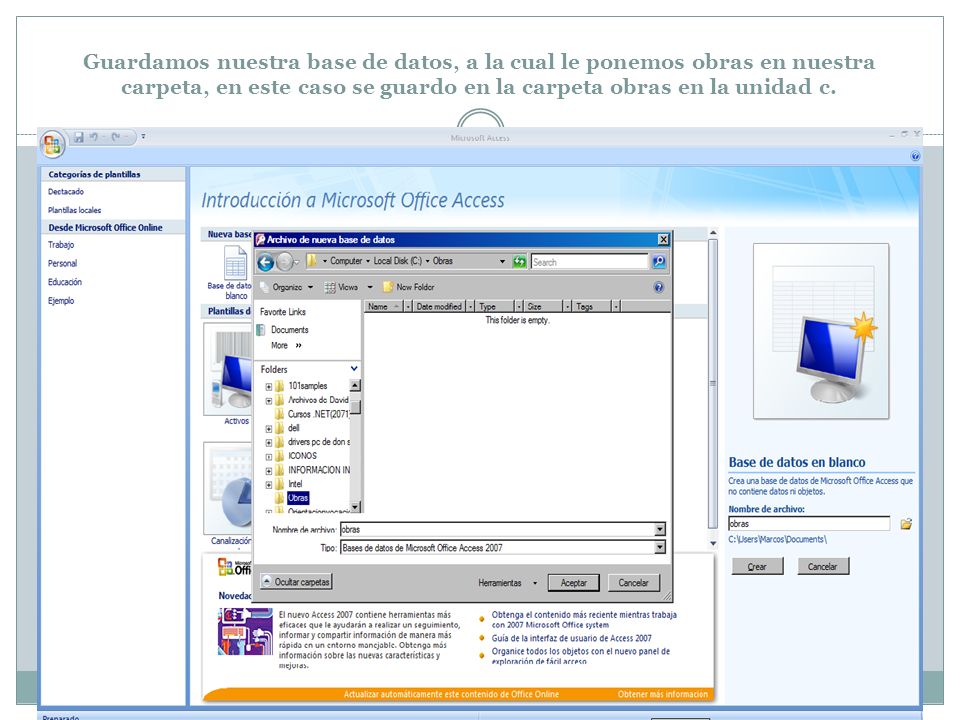Open the quick access toolbar customize arrow
This screenshot has height=720, width=960.
click(x=143, y=137)
